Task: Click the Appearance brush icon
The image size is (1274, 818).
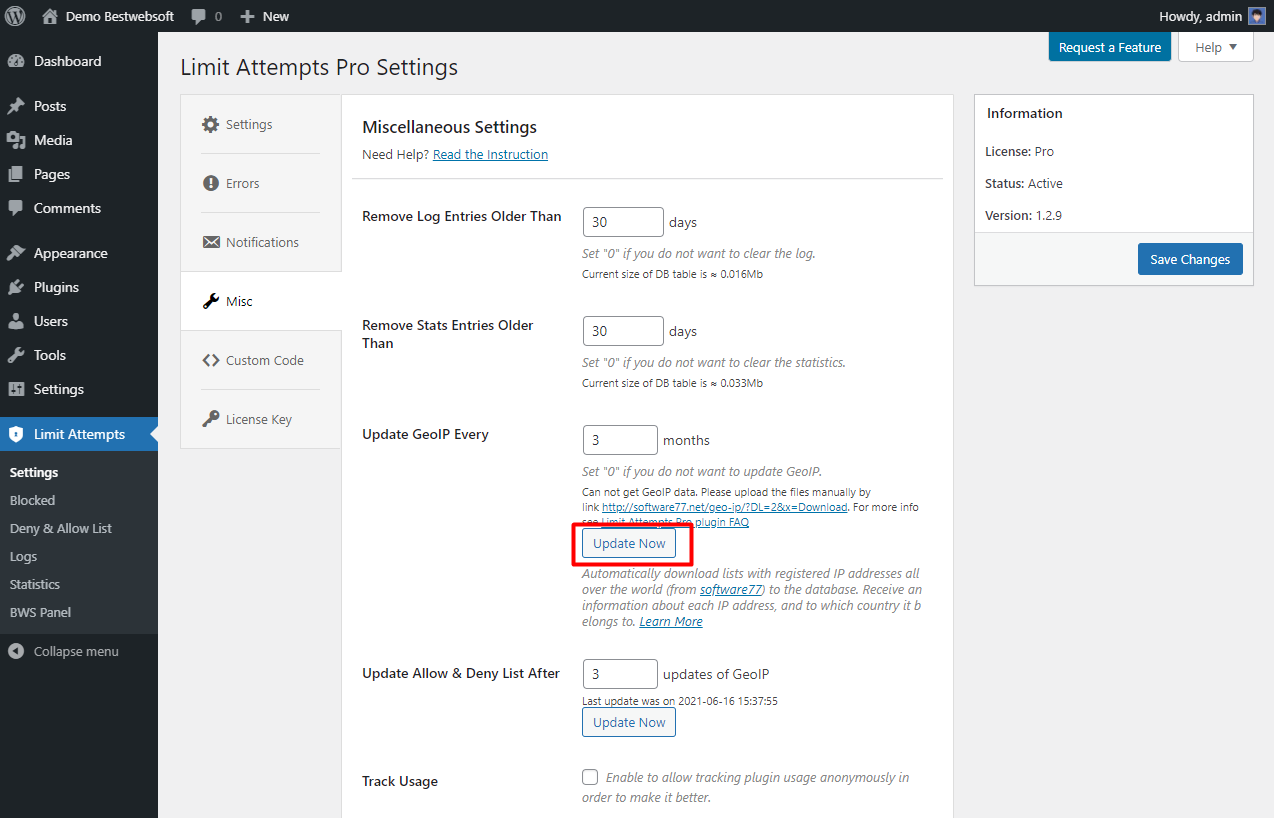Action: 16,253
